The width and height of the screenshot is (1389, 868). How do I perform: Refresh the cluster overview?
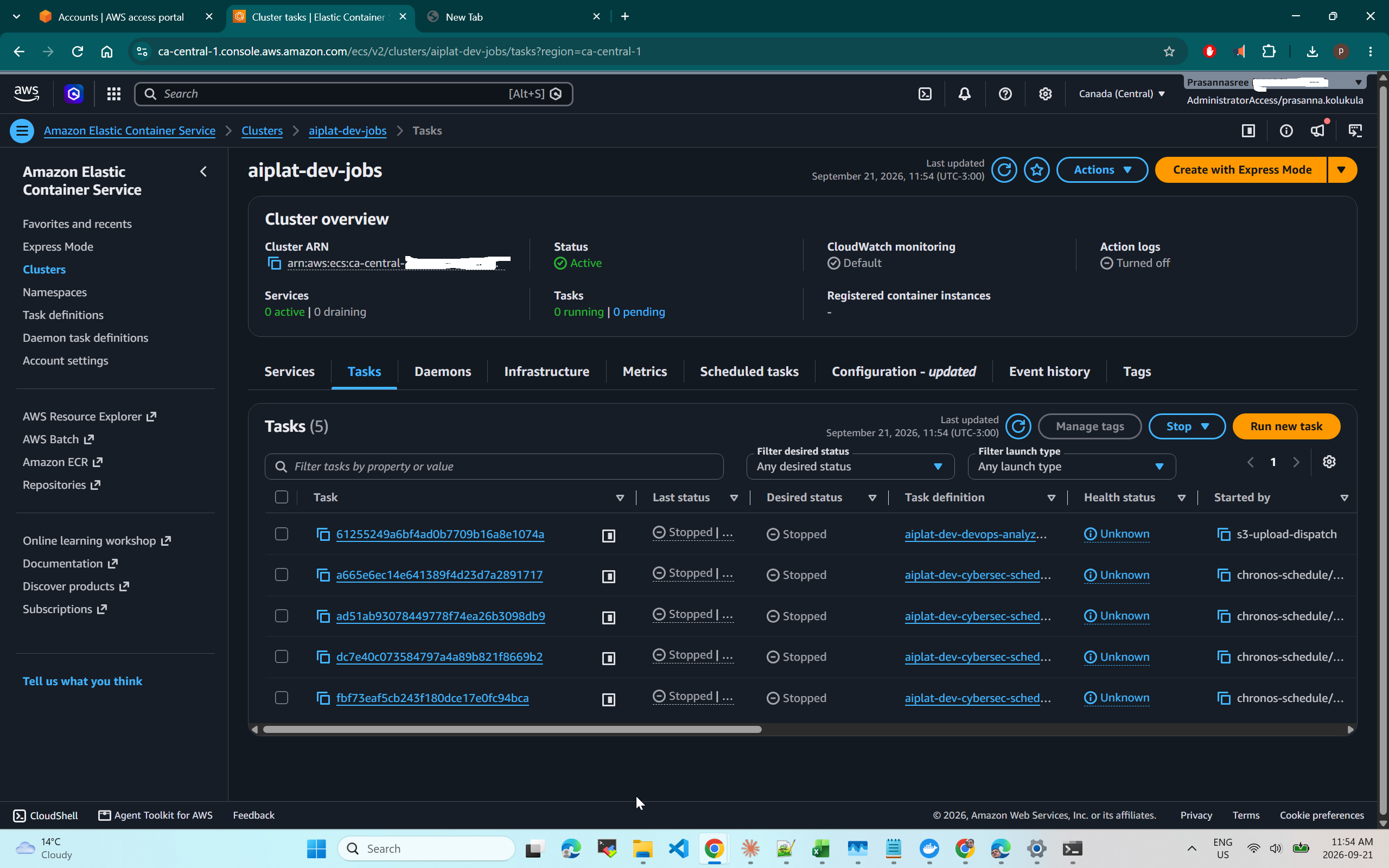pyautogui.click(x=1004, y=170)
